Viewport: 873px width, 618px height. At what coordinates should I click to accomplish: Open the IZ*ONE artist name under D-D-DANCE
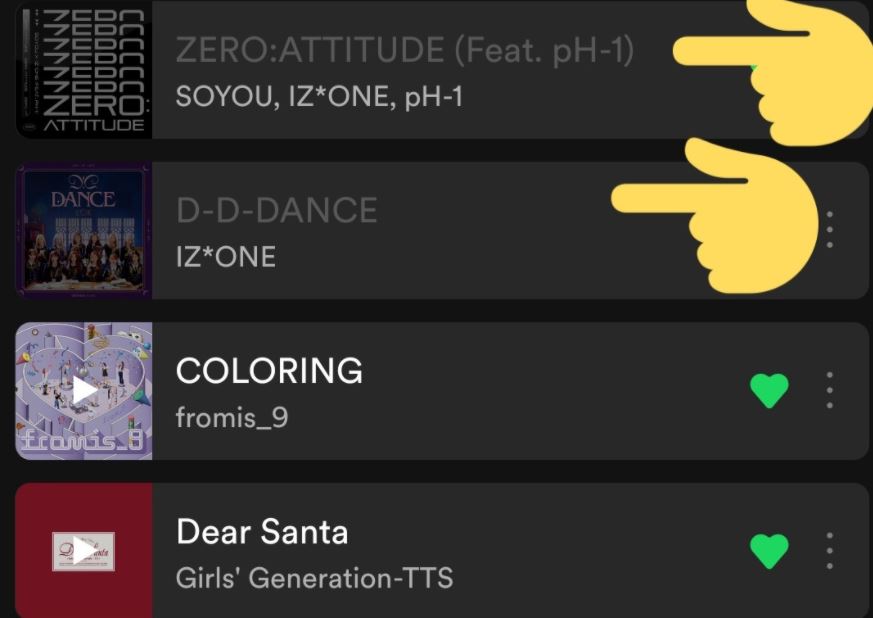[225, 257]
